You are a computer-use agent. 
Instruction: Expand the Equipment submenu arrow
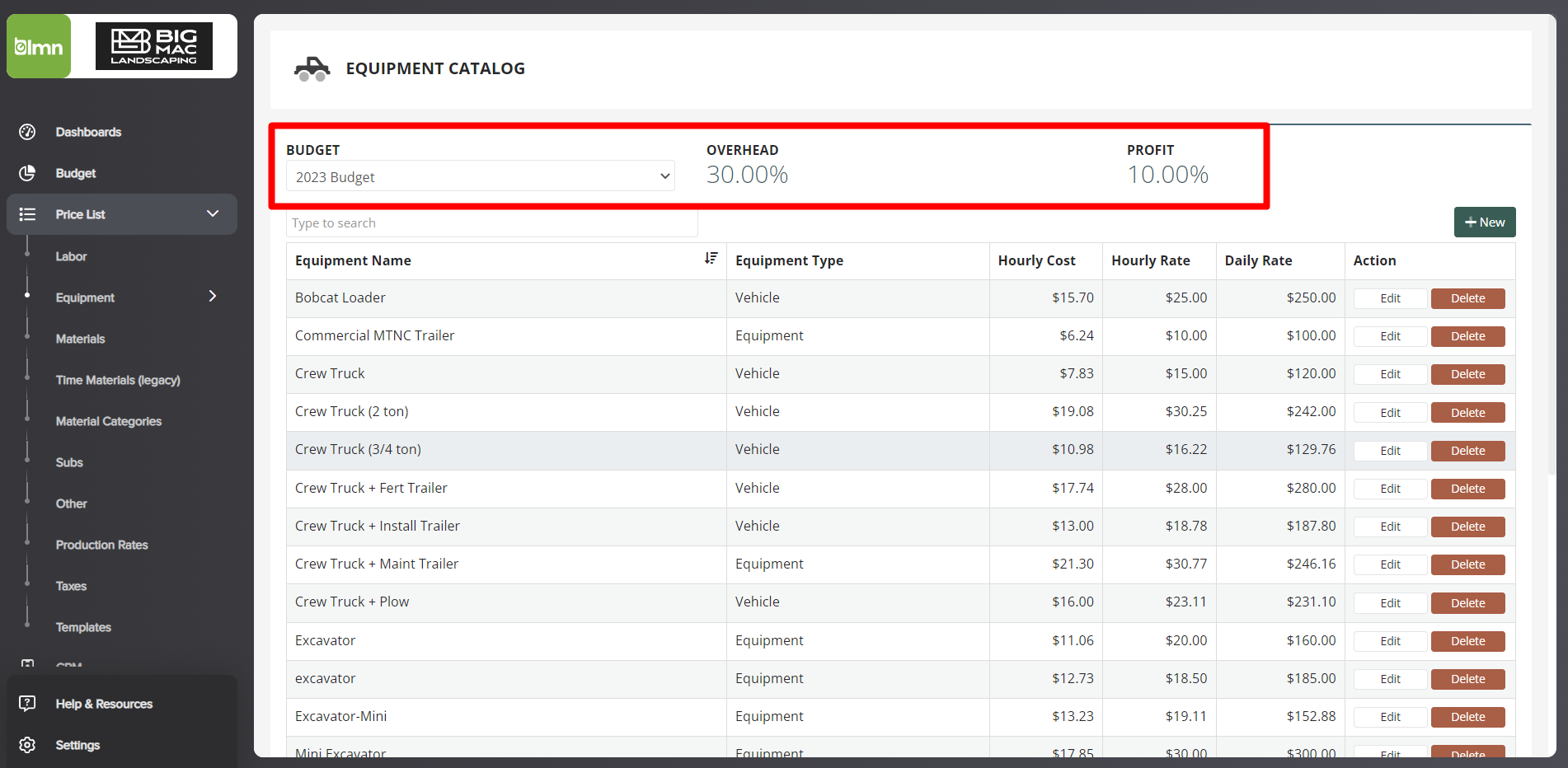[213, 297]
